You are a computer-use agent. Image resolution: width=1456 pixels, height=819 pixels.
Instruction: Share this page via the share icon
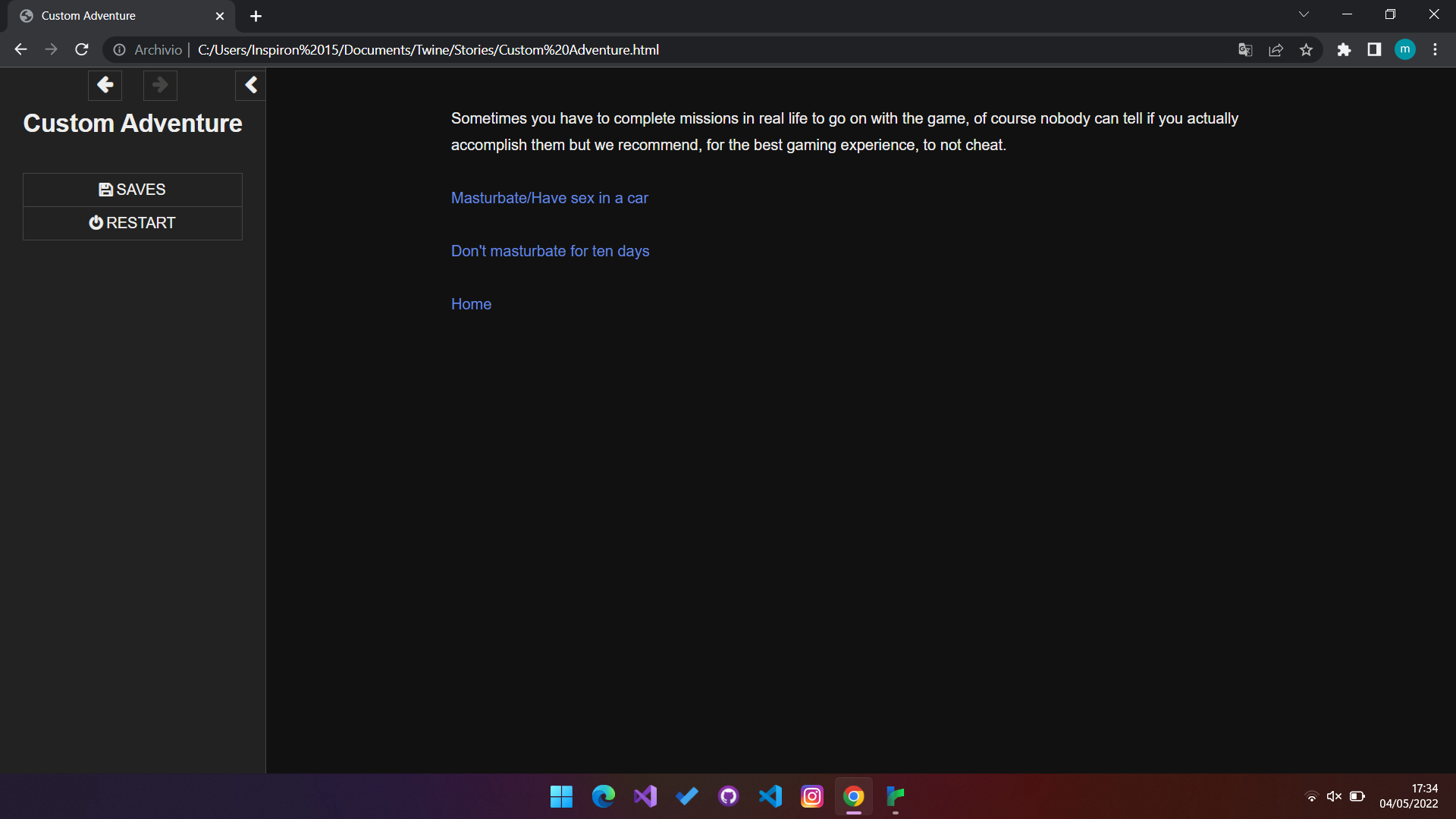(x=1276, y=50)
